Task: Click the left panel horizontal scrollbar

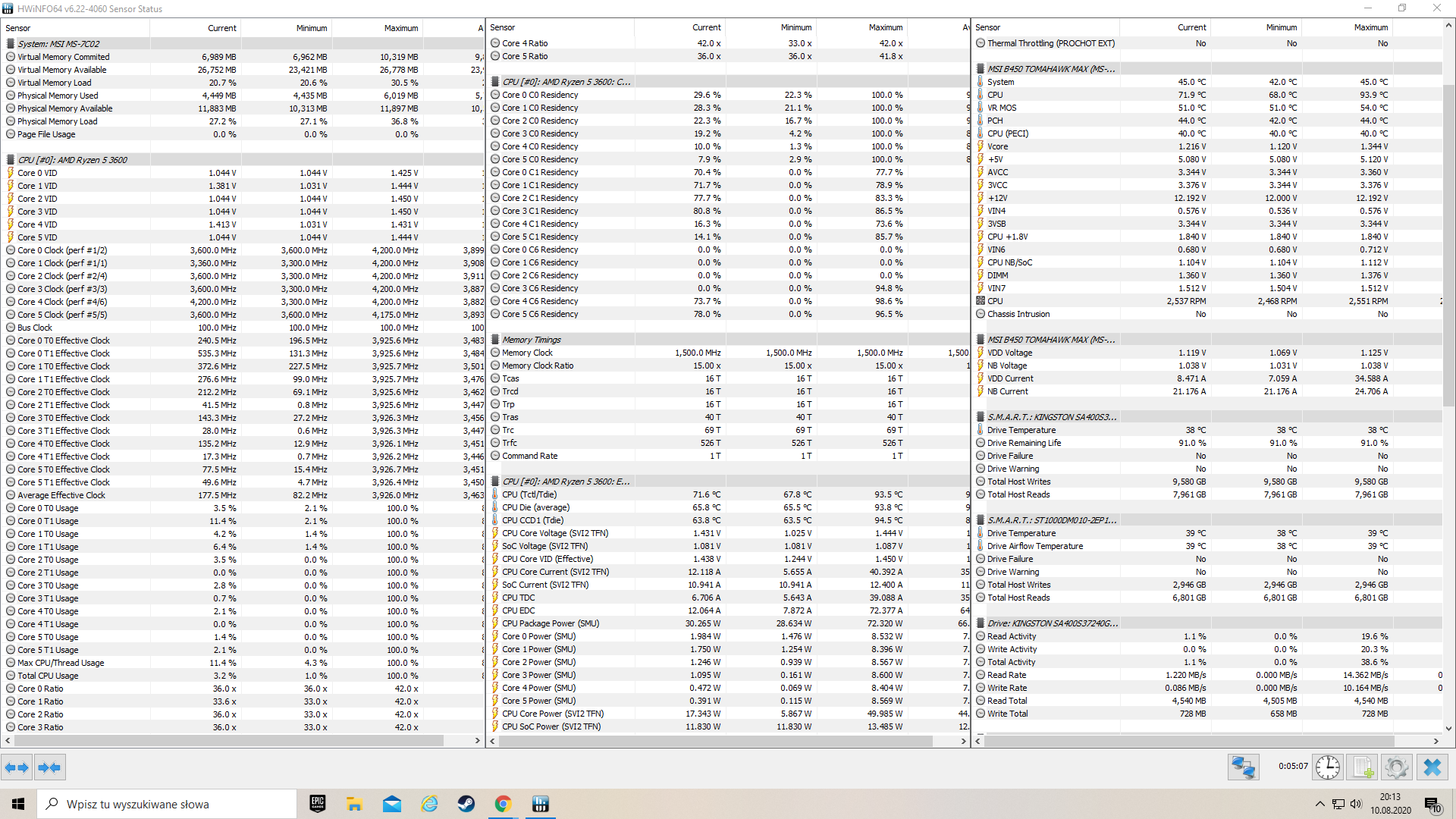Action: [x=227, y=740]
